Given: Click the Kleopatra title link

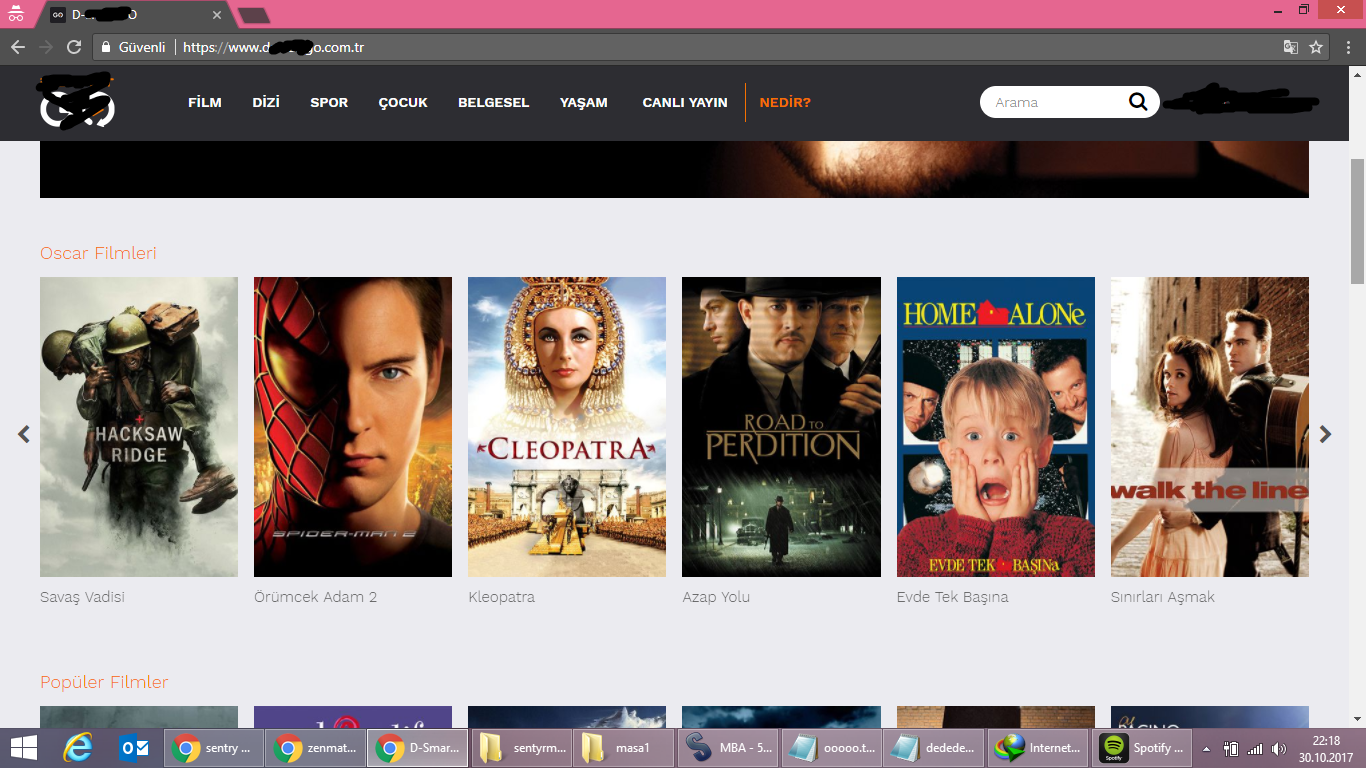Looking at the screenshot, I should tap(501, 597).
